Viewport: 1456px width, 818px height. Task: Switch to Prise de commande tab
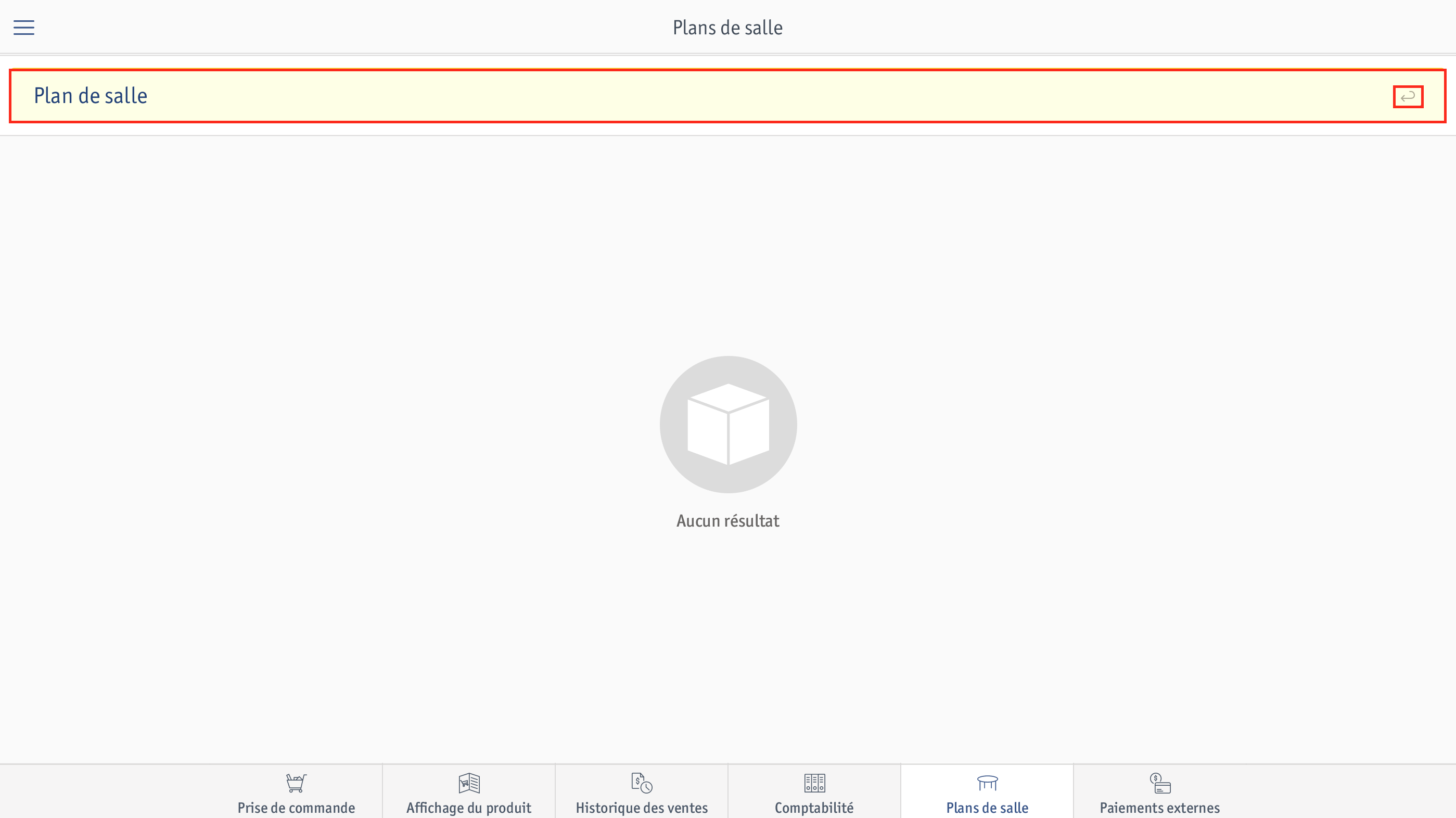tap(296, 792)
